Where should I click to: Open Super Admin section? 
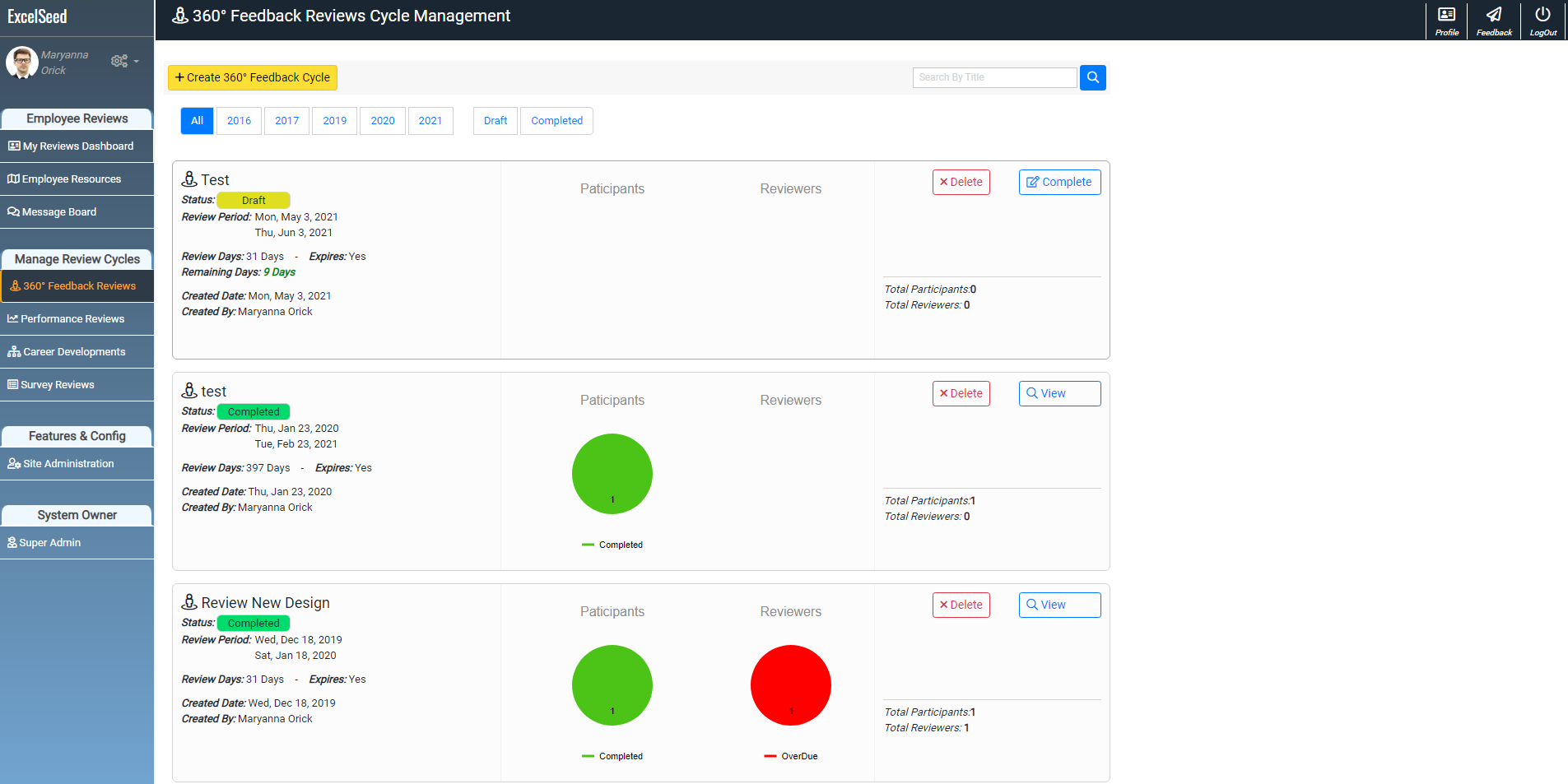point(50,542)
